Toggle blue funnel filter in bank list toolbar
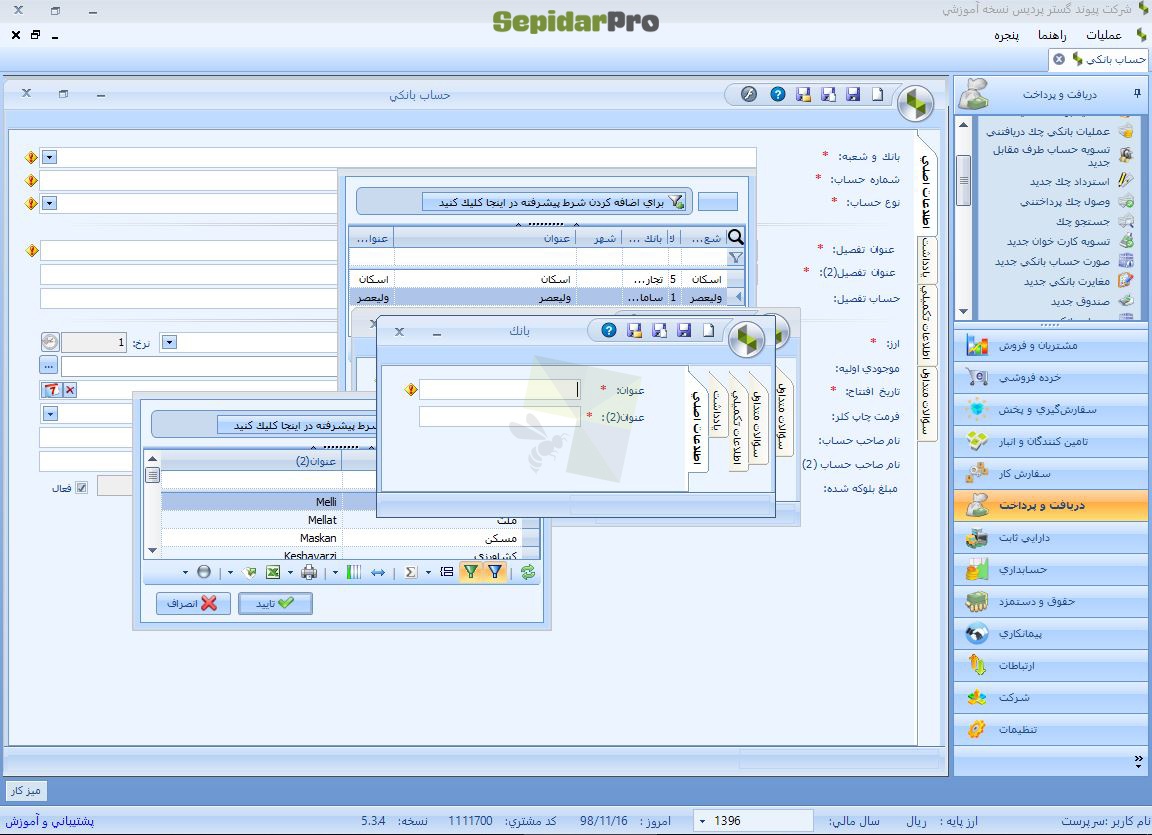The height and width of the screenshot is (835, 1152). point(496,572)
